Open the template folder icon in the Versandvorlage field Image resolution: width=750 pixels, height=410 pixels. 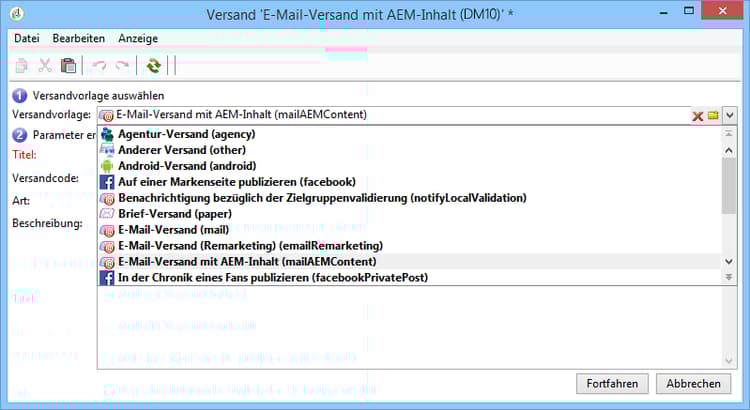[x=713, y=115]
